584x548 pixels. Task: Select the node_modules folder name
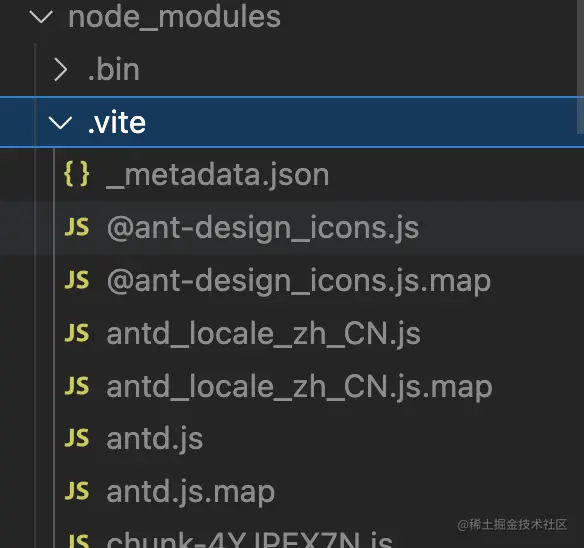pyautogui.click(x=174, y=17)
